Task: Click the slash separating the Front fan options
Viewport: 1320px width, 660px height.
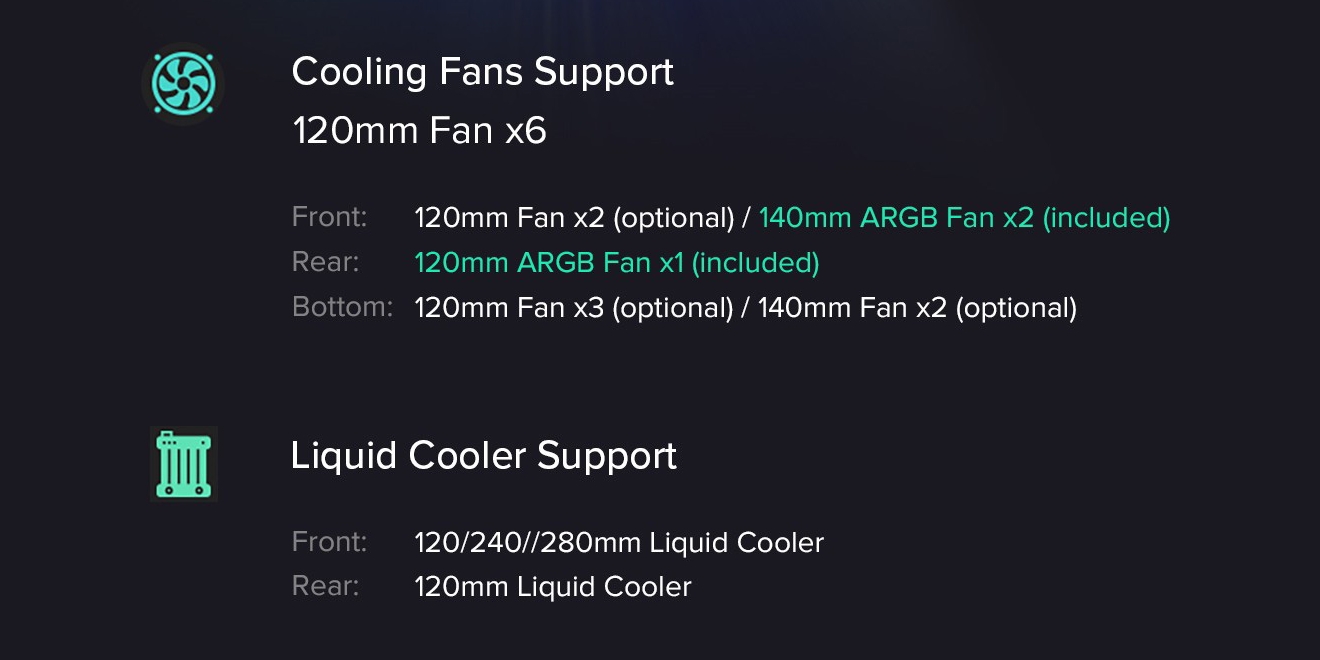Action: point(746,218)
